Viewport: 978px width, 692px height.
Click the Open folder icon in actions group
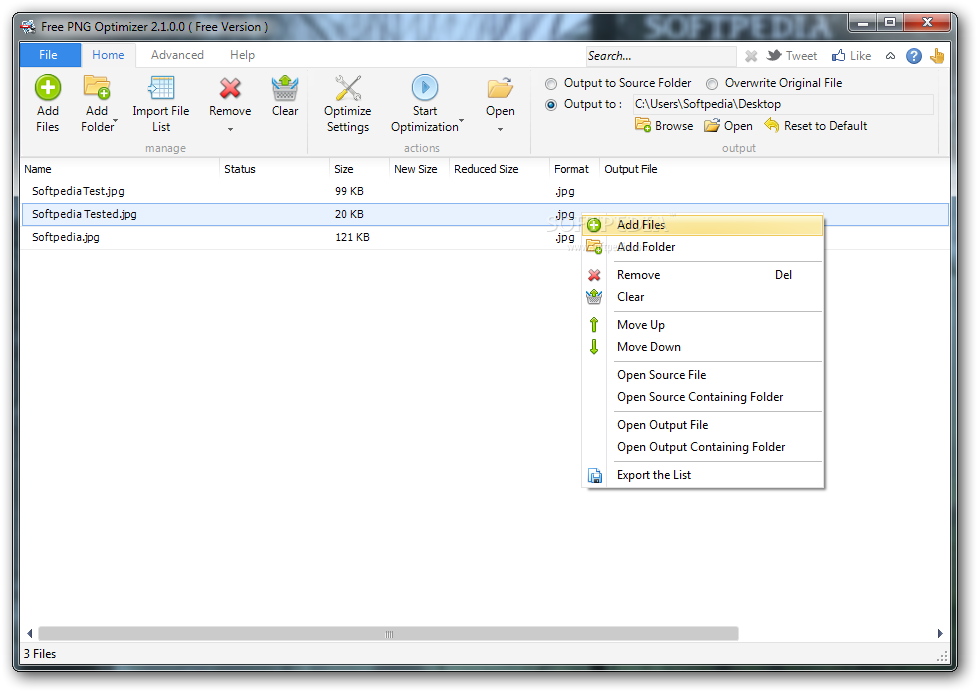pyautogui.click(x=500, y=88)
